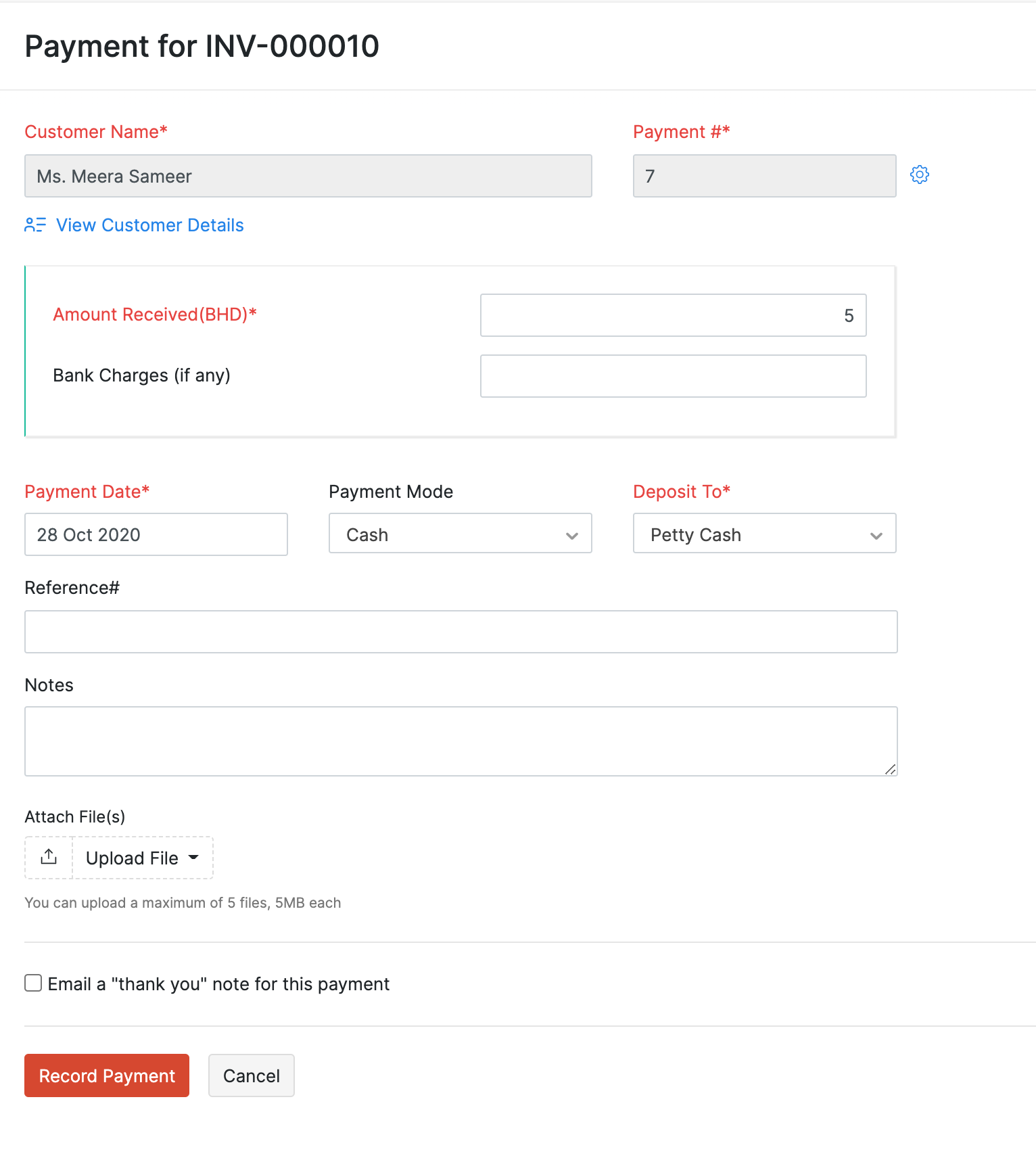Click the Customer Name field

pos(308,176)
